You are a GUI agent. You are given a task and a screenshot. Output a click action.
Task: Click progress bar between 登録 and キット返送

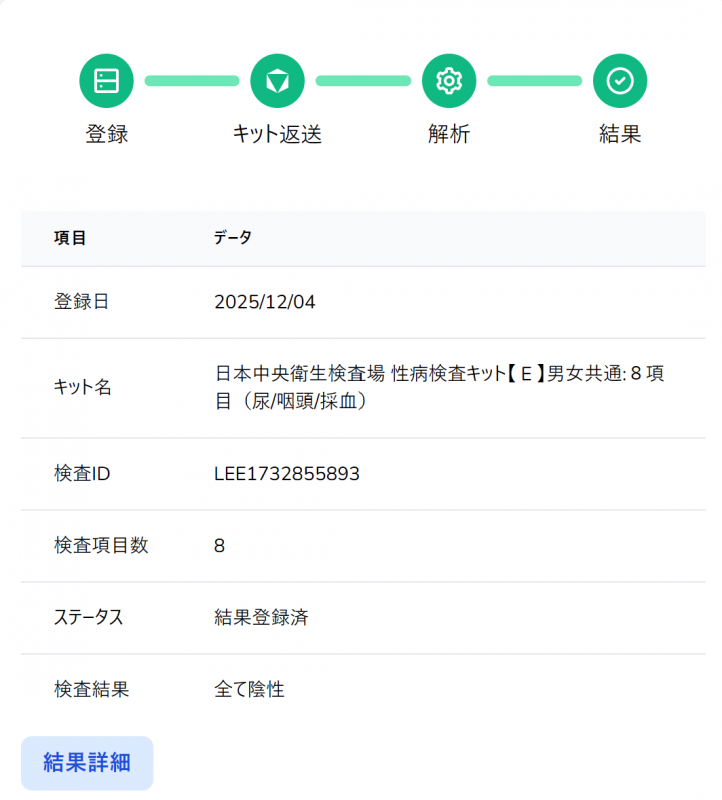(x=192, y=81)
